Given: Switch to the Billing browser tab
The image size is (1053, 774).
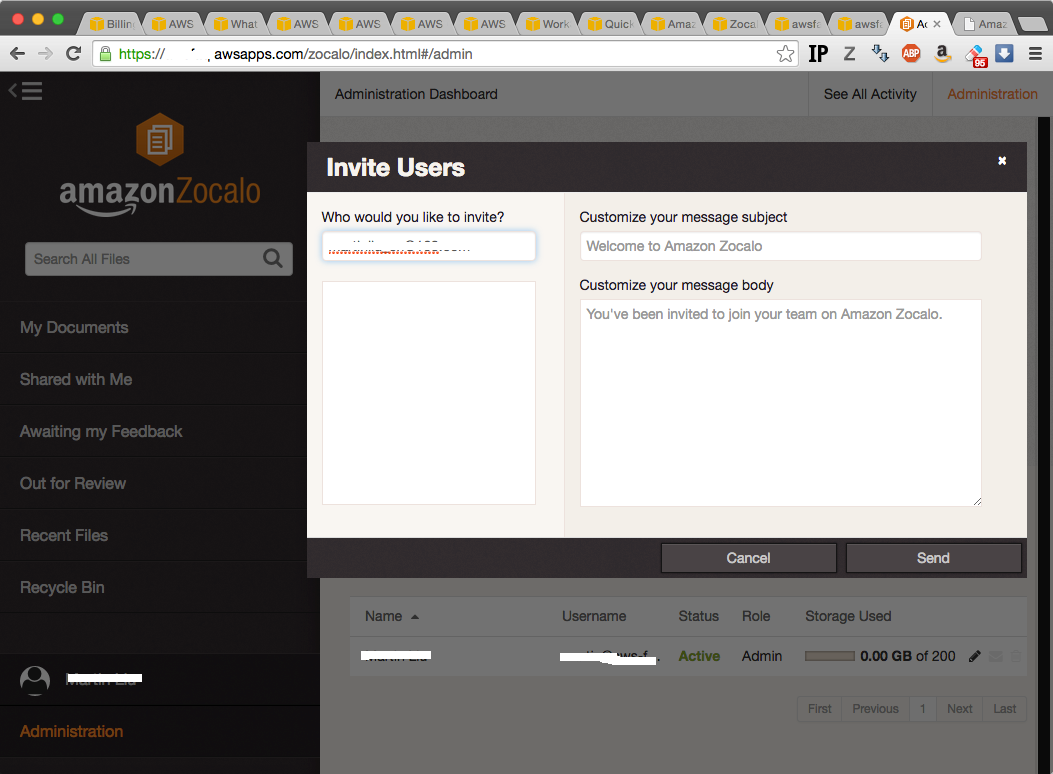Looking at the screenshot, I should tap(111, 24).
